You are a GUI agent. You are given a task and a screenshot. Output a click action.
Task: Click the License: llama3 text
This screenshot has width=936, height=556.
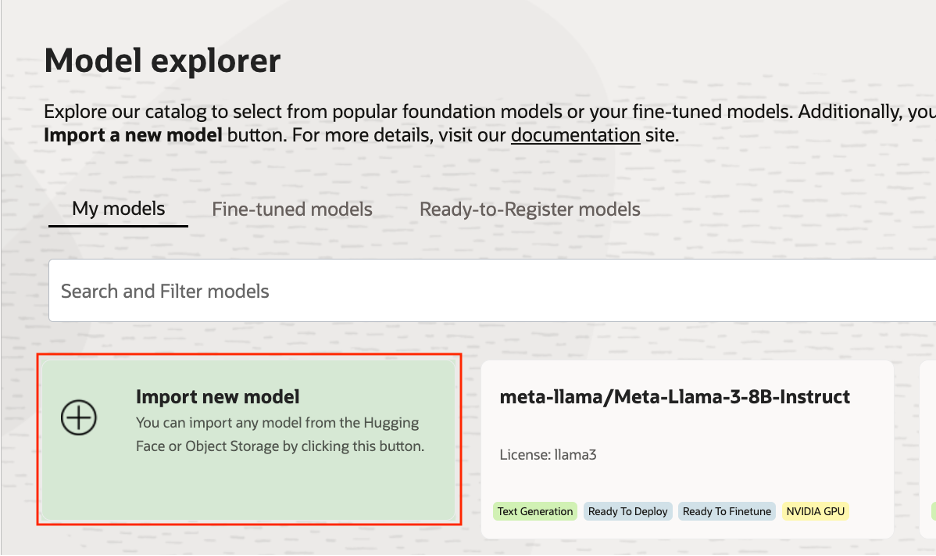tap(549, 456)
